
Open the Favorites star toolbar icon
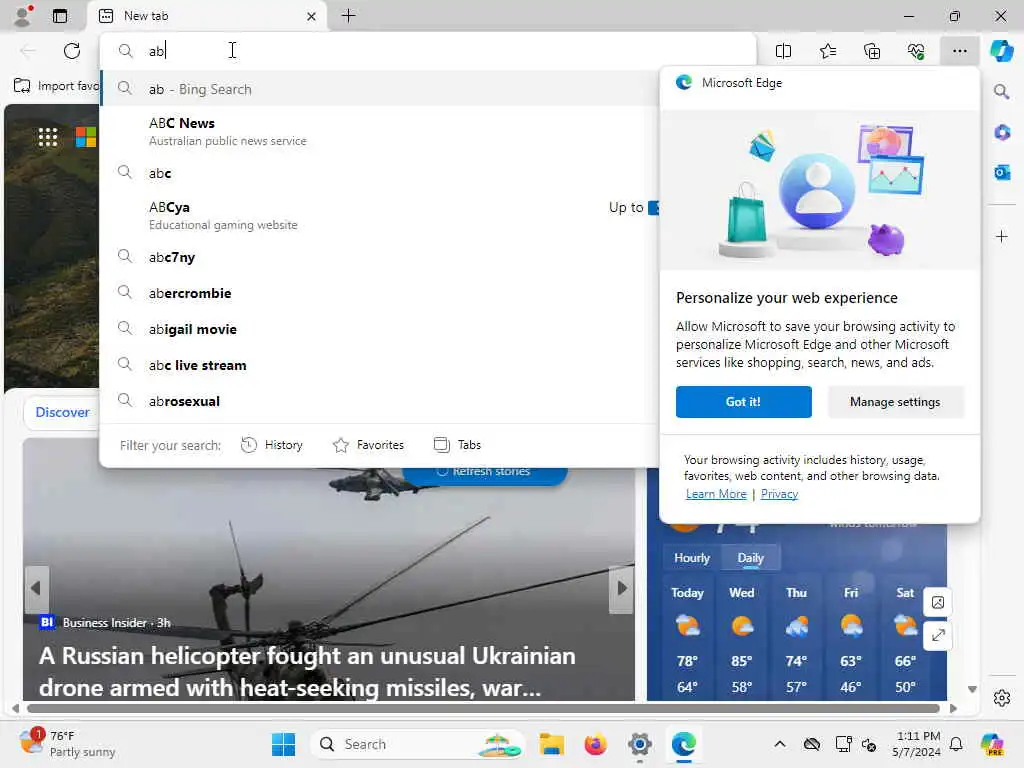(x=827, y=51)
